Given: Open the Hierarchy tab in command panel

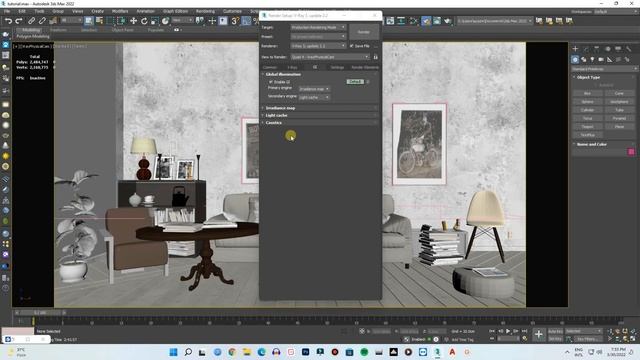Looking at the screenshot, I should coord(597,49).
